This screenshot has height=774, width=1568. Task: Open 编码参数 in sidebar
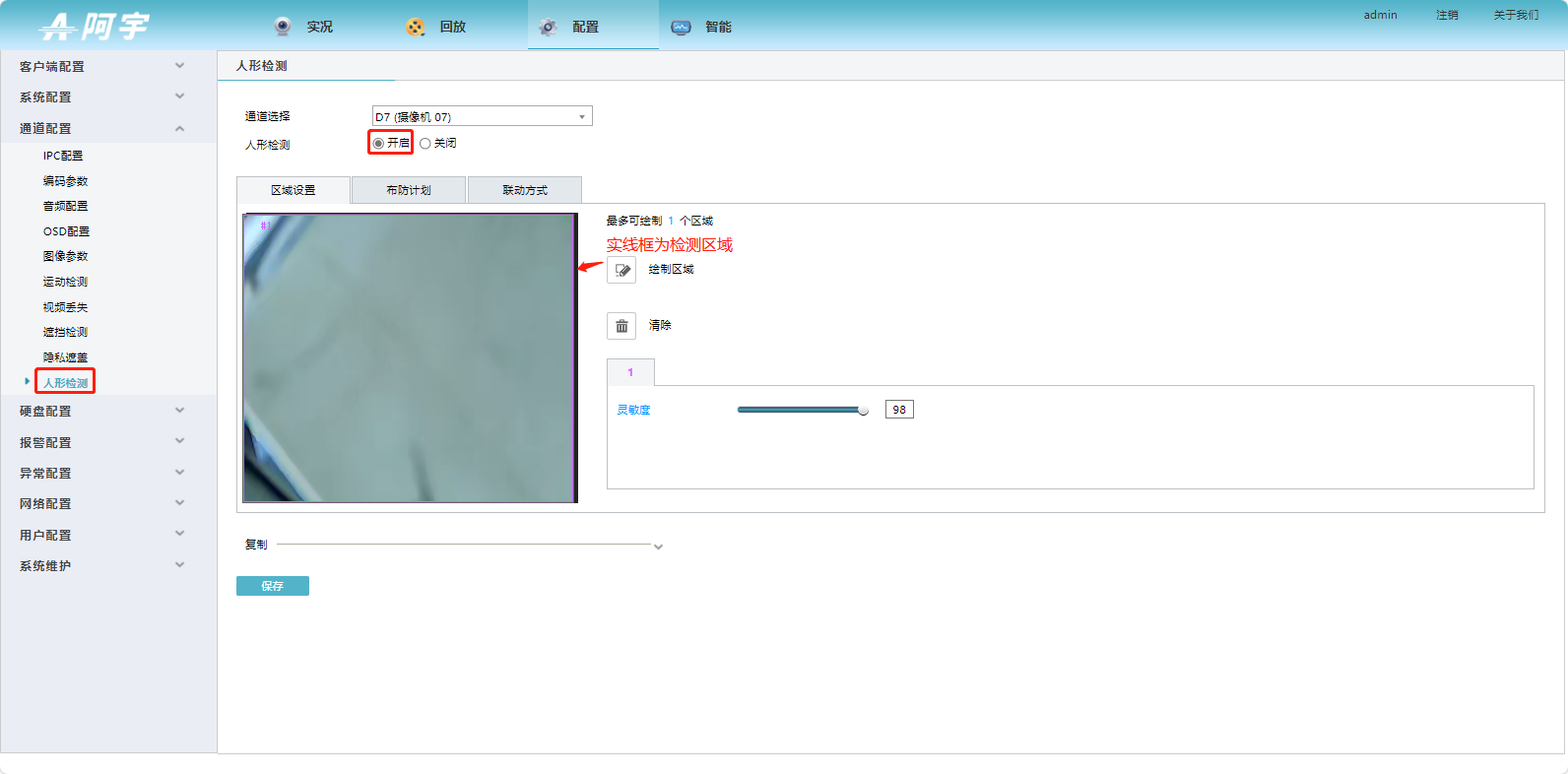pos(65,181)
